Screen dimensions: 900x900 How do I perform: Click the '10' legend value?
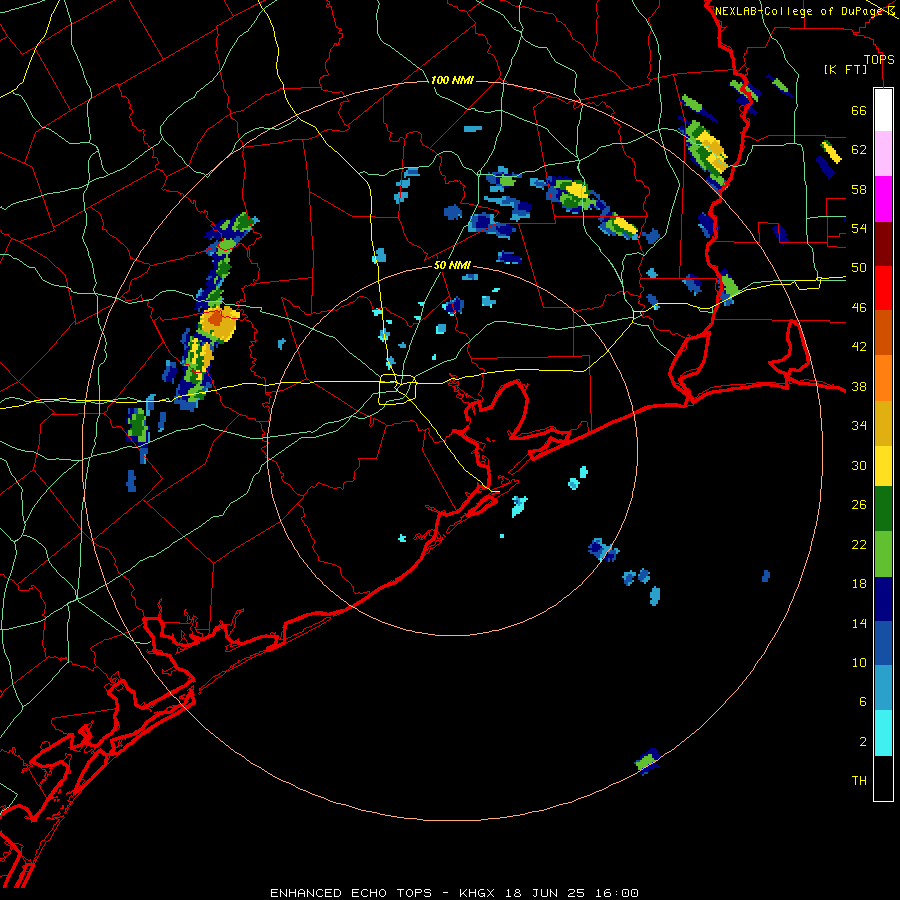[859, 663]
